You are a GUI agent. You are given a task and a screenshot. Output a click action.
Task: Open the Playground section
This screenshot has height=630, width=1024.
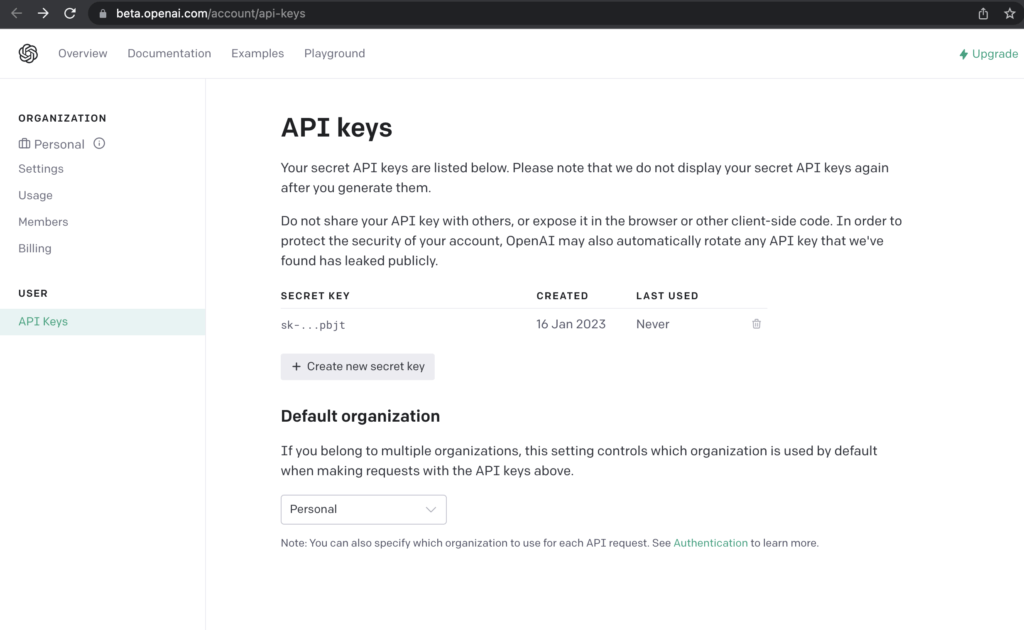(334, 54)
